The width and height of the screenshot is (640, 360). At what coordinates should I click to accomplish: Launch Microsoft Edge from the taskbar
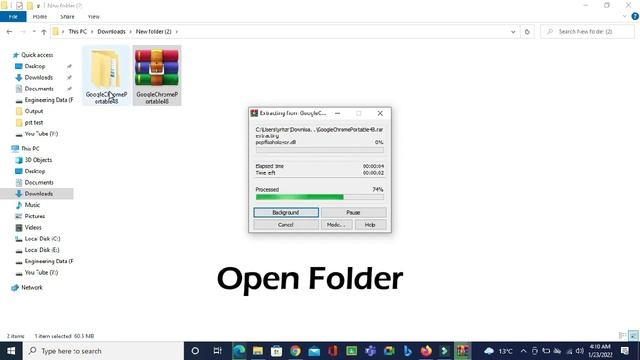[x=239, y=351]
